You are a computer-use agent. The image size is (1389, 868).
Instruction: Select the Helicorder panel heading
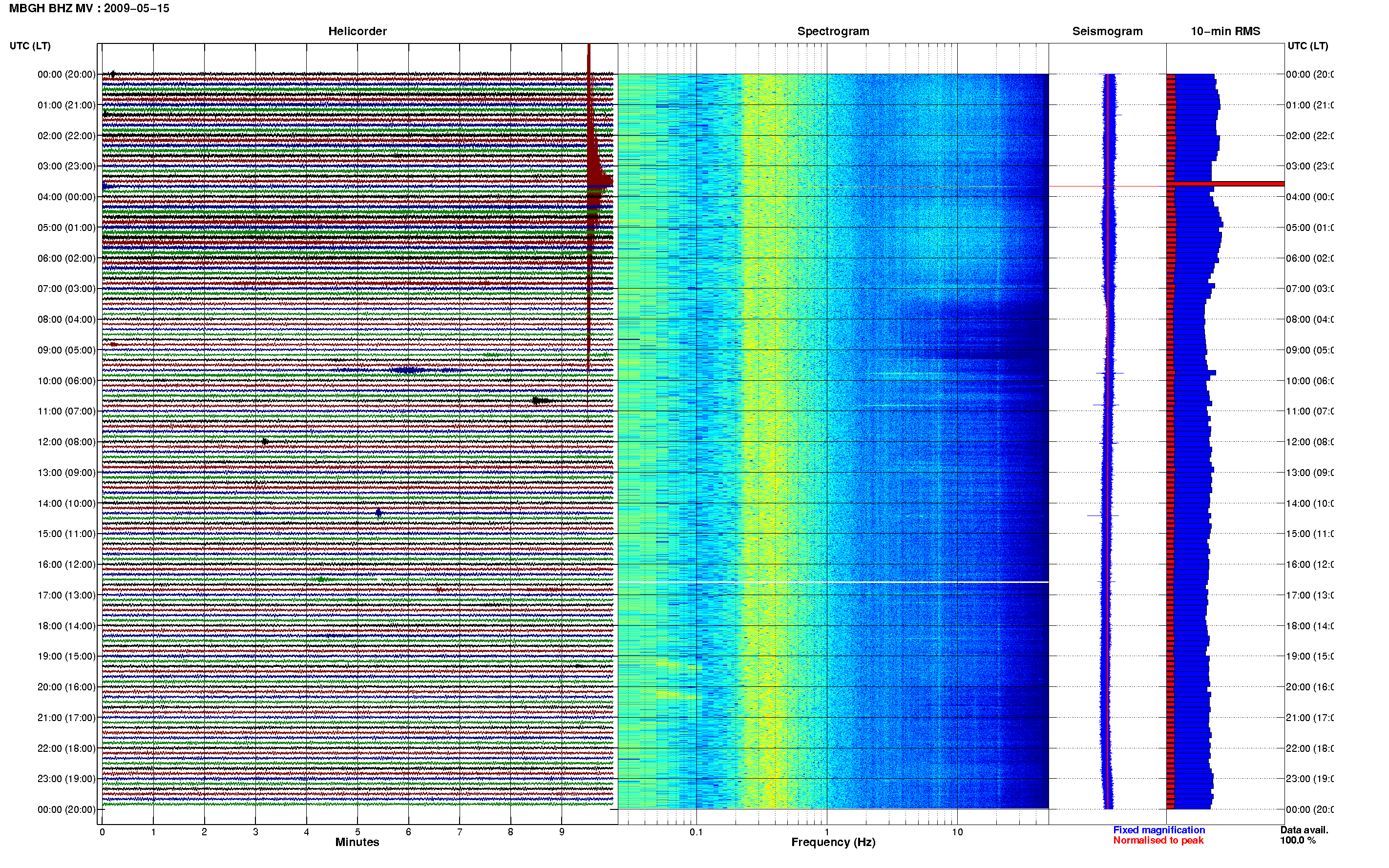coord(357,32)
